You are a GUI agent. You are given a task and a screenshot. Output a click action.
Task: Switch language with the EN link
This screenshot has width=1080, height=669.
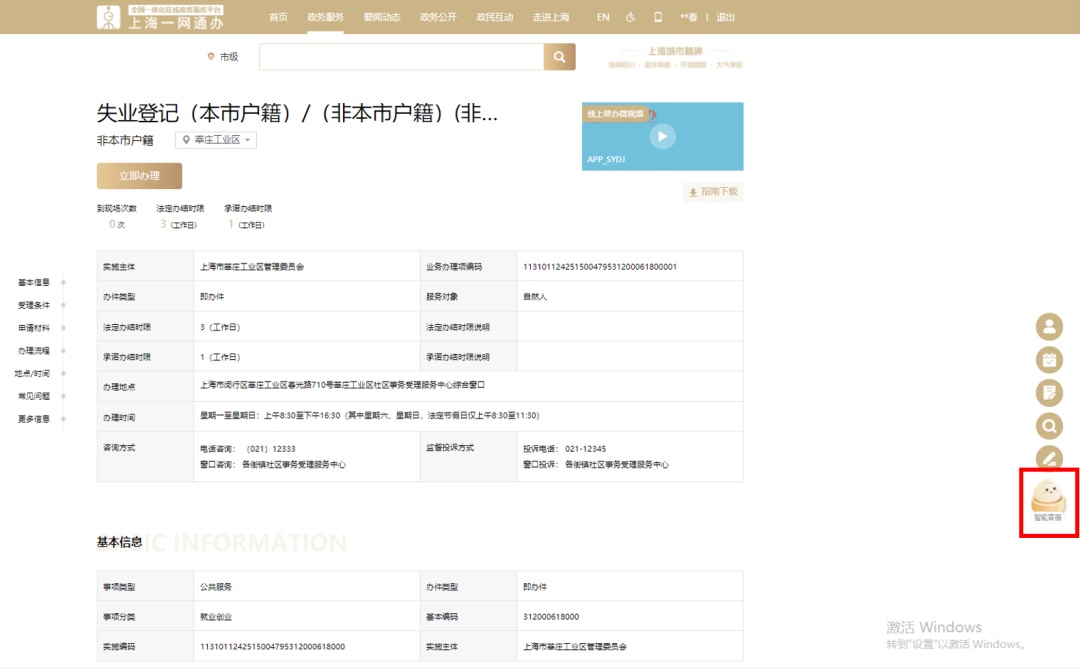603,17
